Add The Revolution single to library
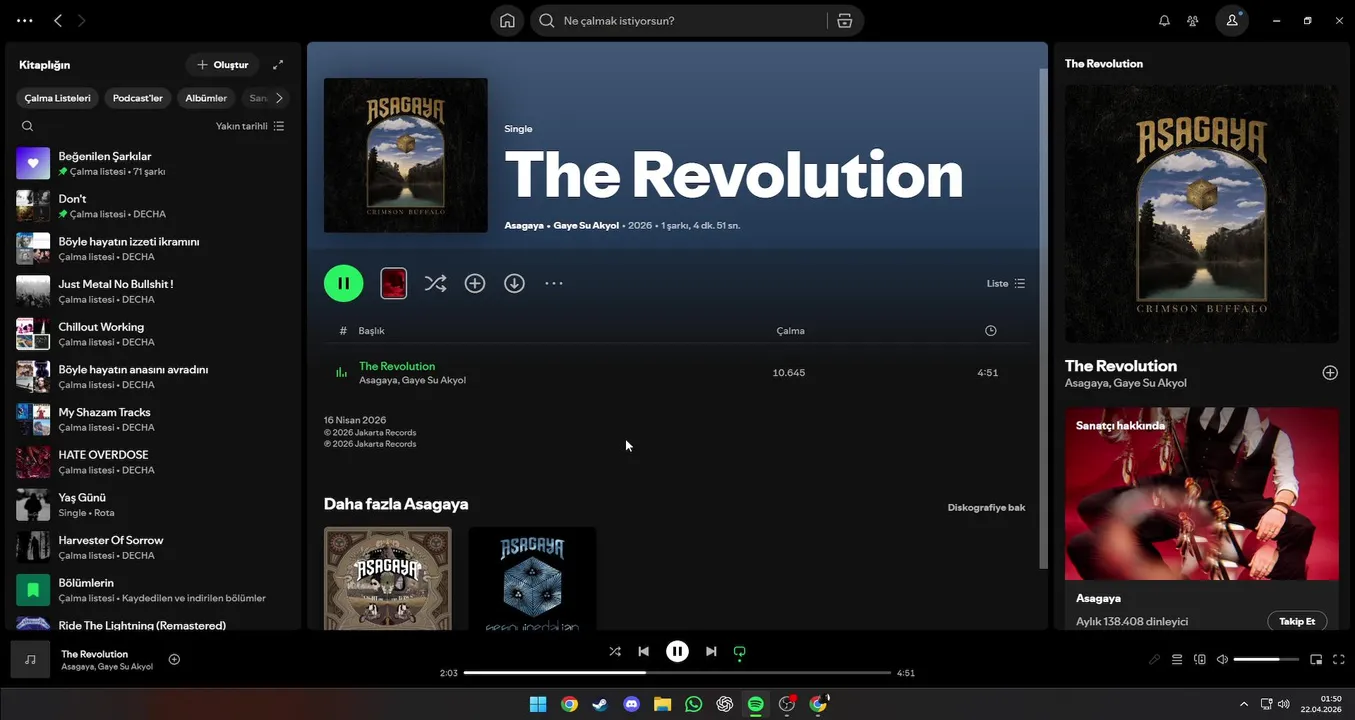1355x720 pixels. coord(475,283)
